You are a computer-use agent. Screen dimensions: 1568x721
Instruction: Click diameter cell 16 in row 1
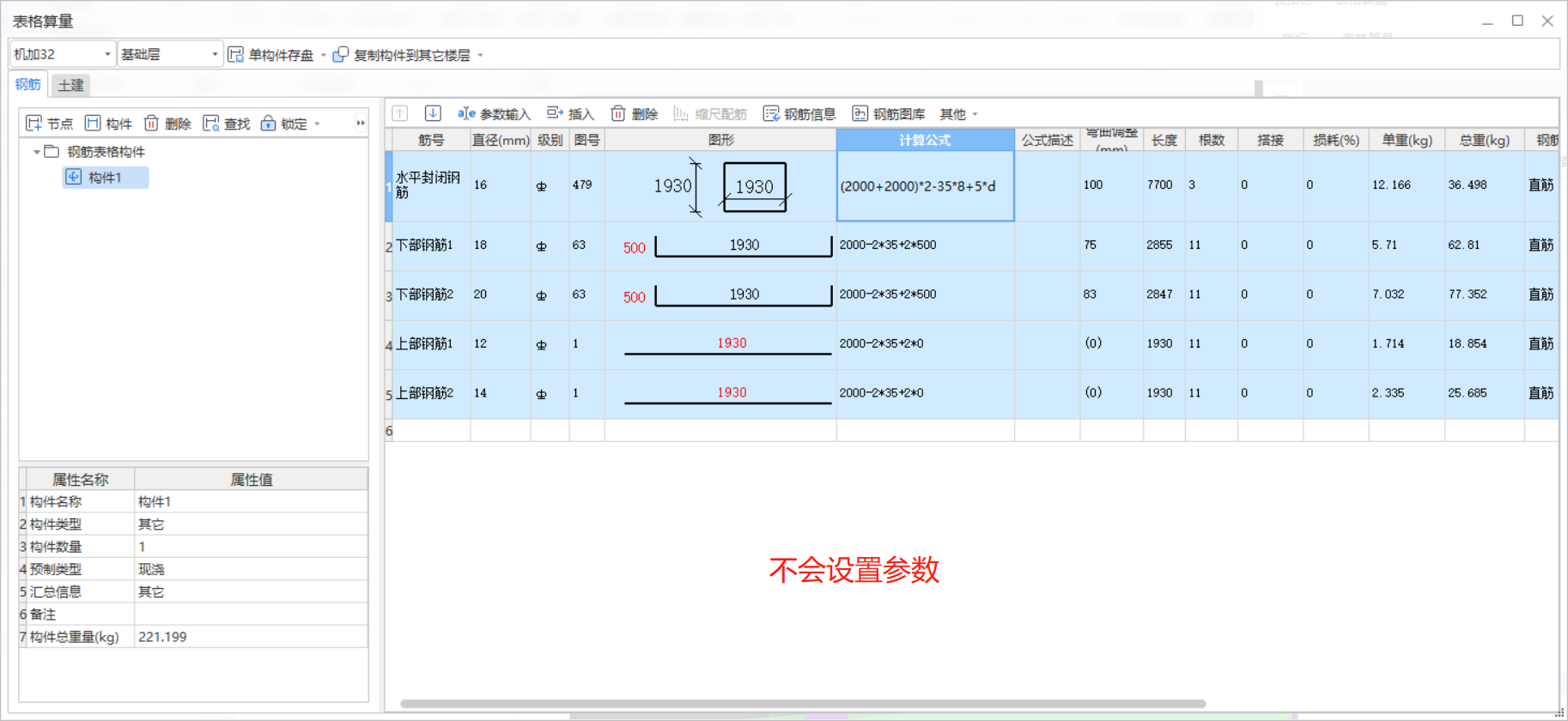501,185
